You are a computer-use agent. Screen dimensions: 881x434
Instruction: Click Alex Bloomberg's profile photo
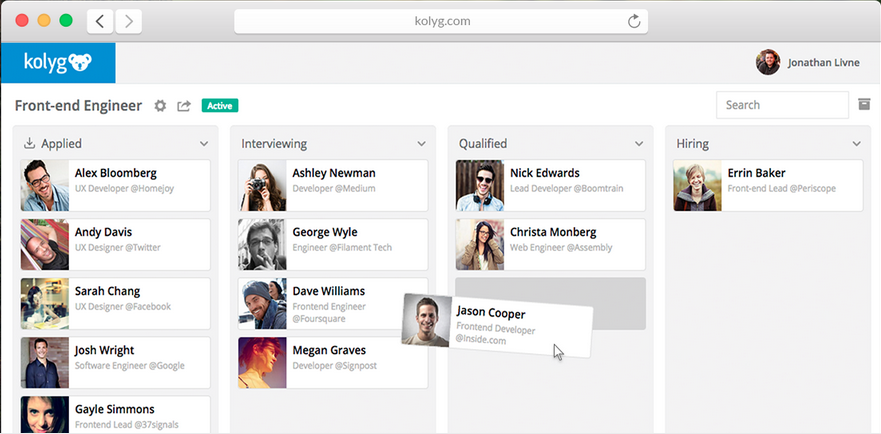[x=45, y=186]
